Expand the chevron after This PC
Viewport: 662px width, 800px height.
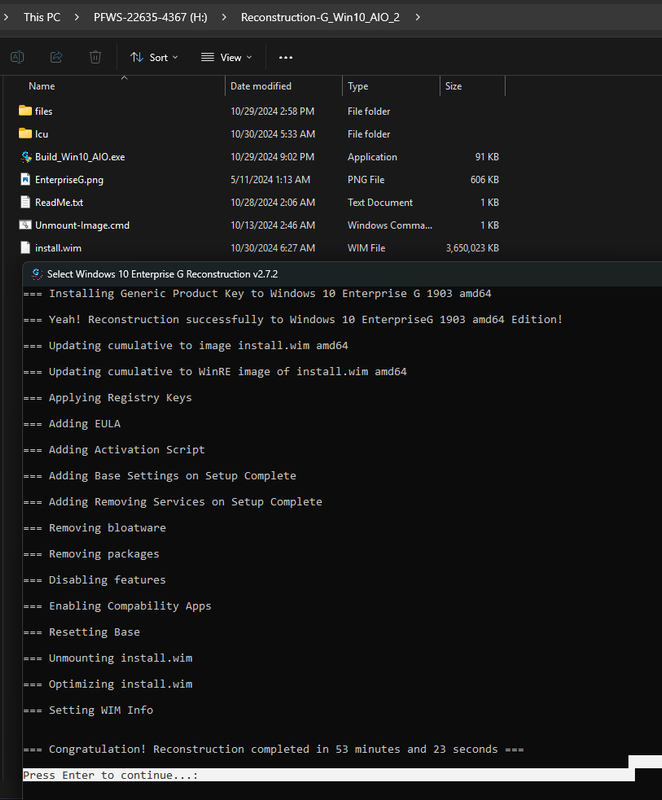[x=77, y=17]
